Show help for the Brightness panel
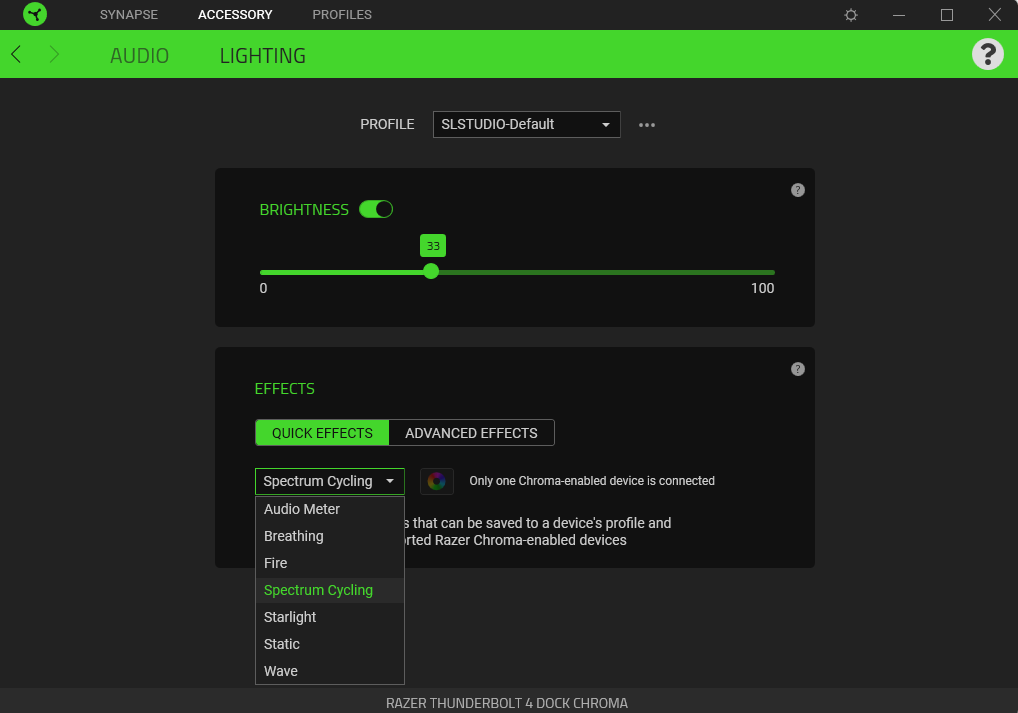 (798, 190)
